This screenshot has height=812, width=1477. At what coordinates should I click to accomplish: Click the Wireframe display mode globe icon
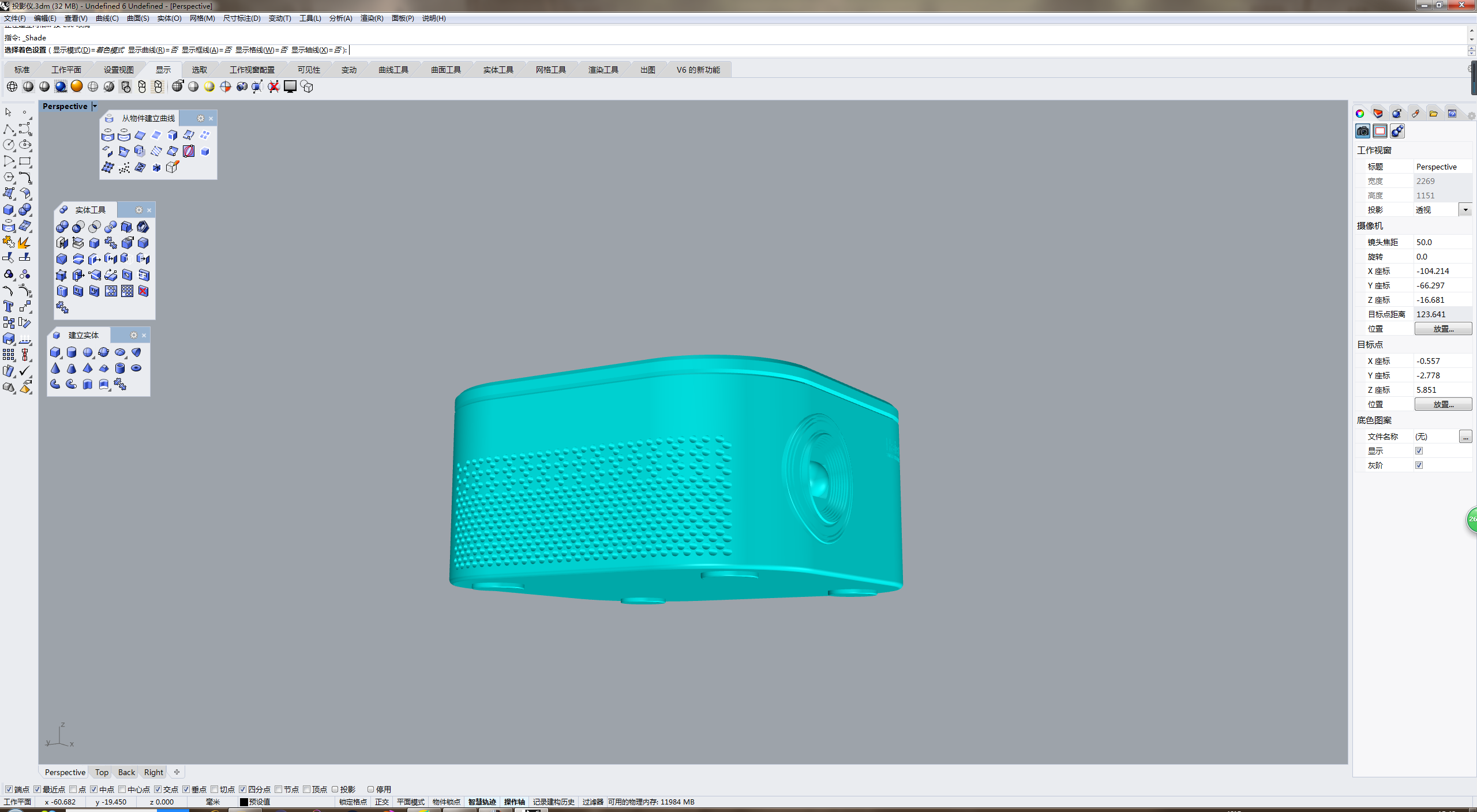[x=12, y=87]
